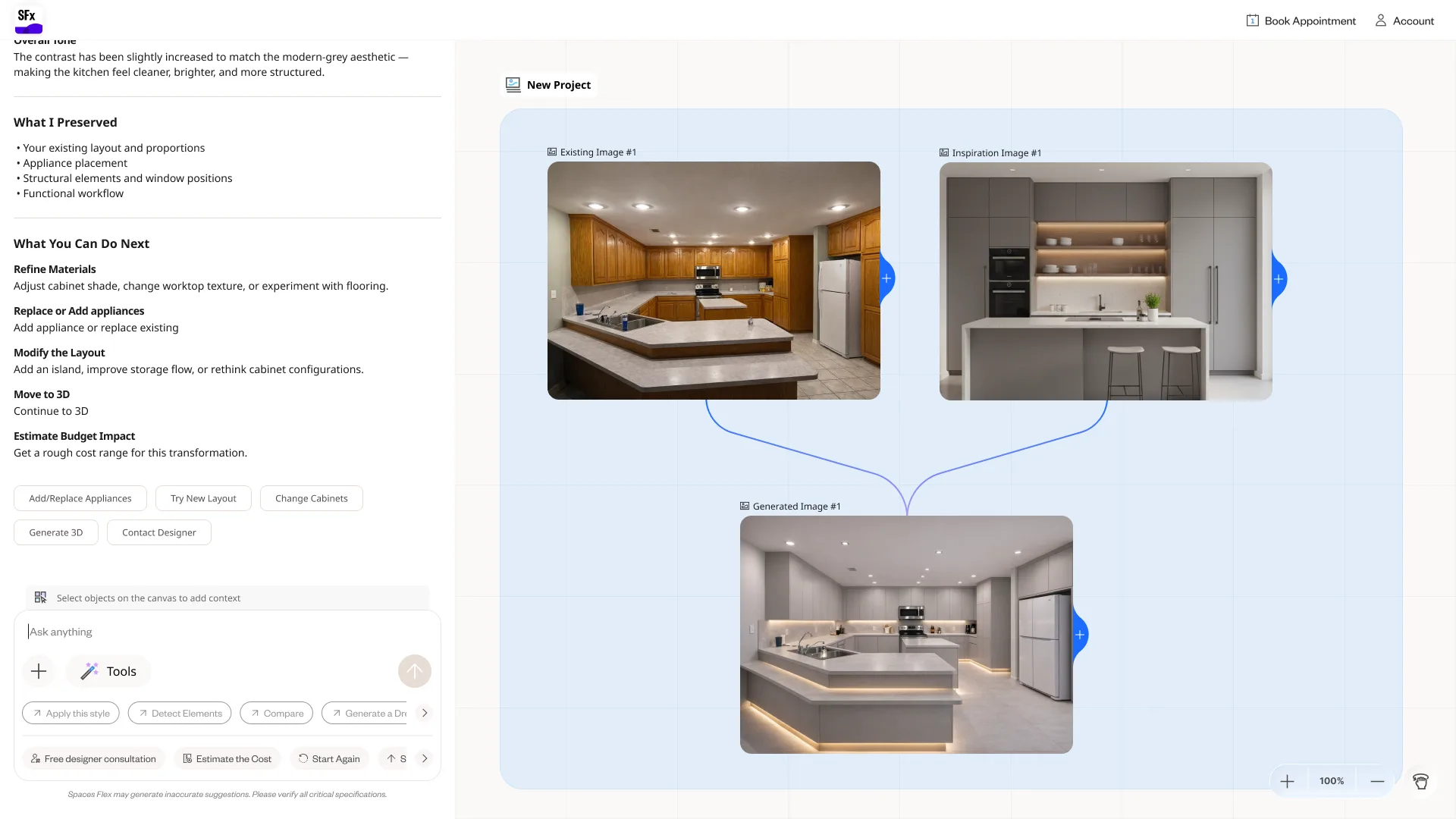Click the Inspiration Image #1 label icon
This screenshot has height=819, width=1456.
coord(944,153)
